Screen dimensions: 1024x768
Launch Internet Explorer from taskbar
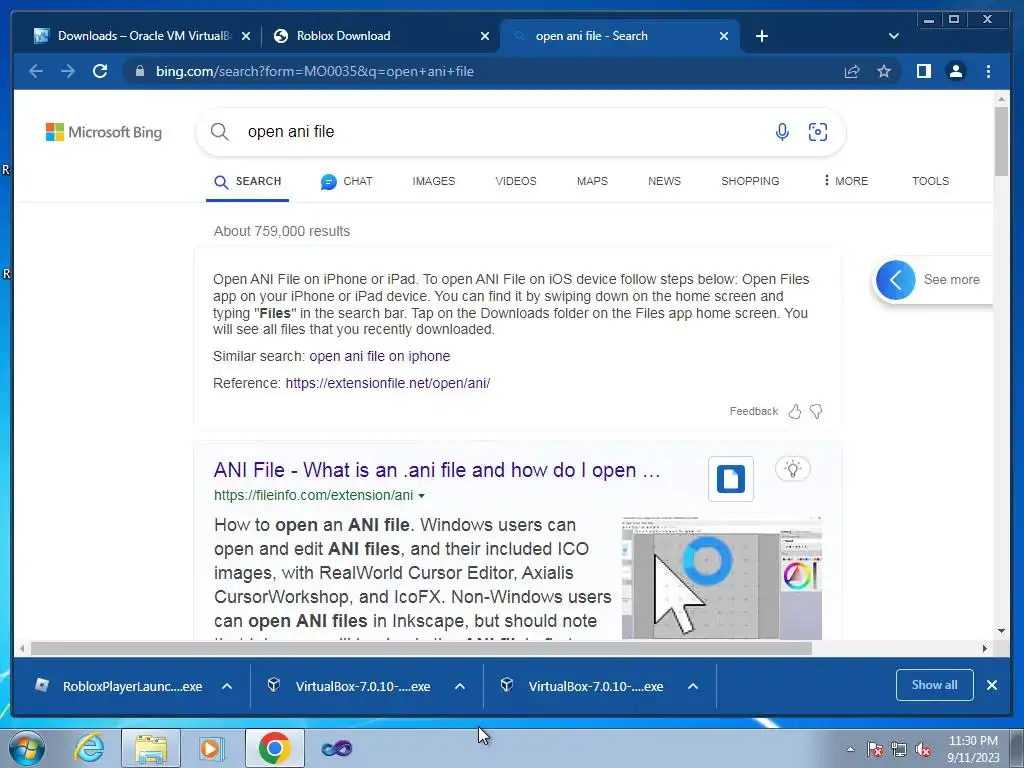click(x=89, y=748)
